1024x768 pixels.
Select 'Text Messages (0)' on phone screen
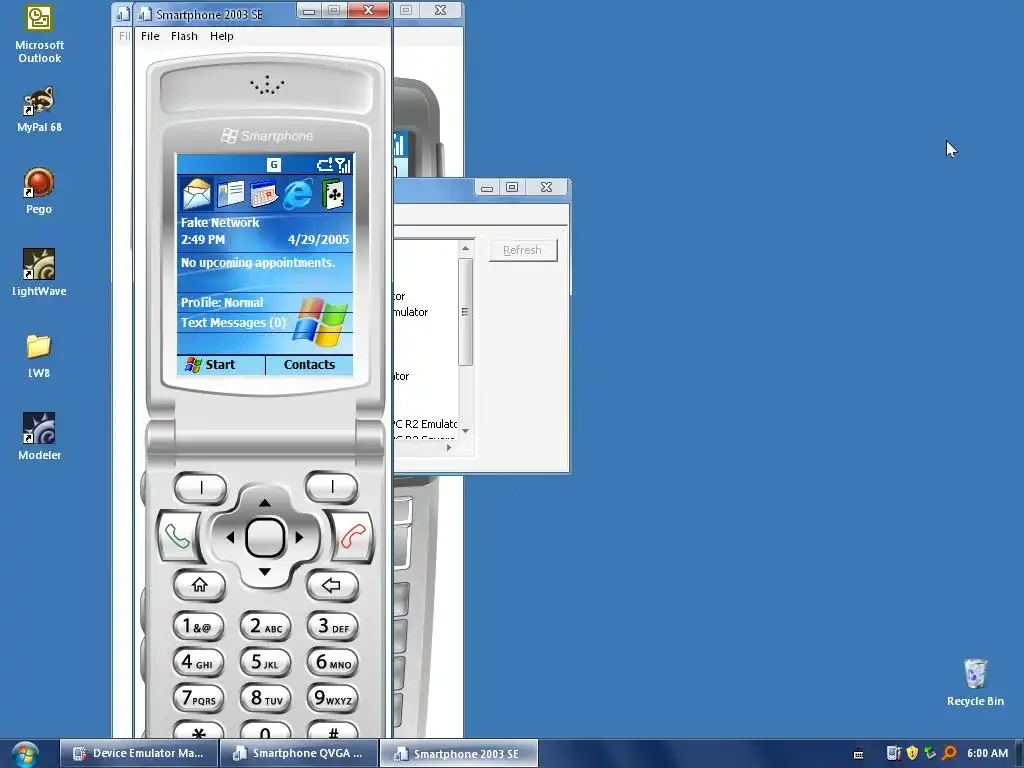click(x=233, y=323)
